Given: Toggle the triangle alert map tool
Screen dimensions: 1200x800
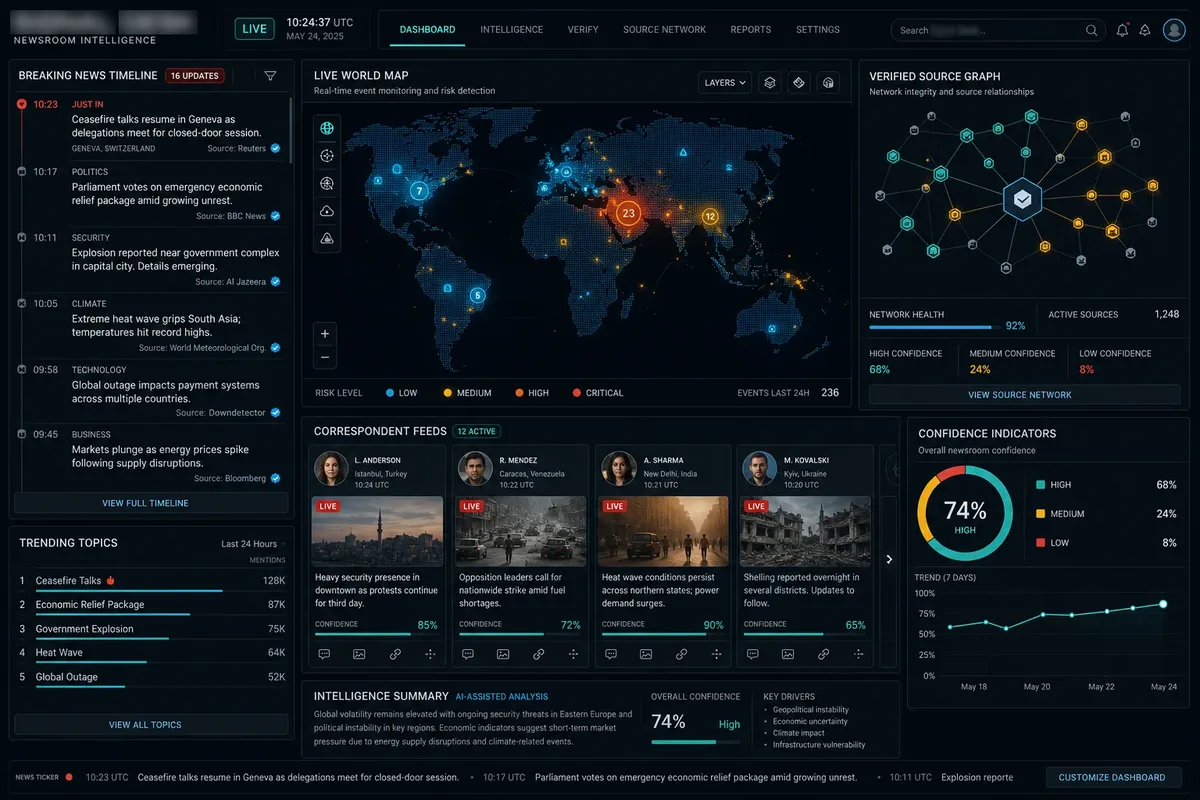Looking at the screenshot, I should (326, 239).
